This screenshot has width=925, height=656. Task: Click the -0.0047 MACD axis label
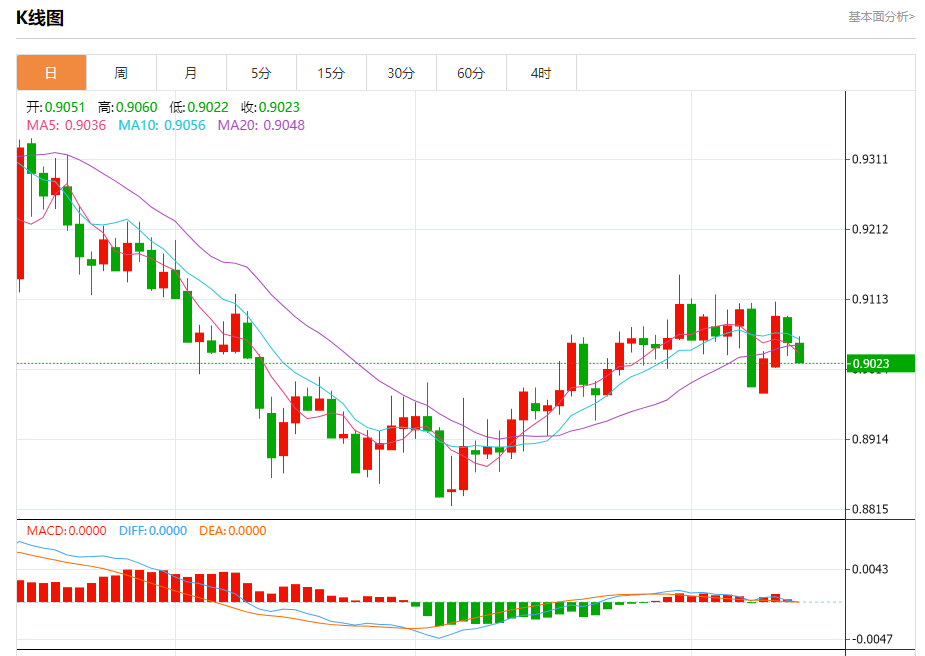[870, 639]
